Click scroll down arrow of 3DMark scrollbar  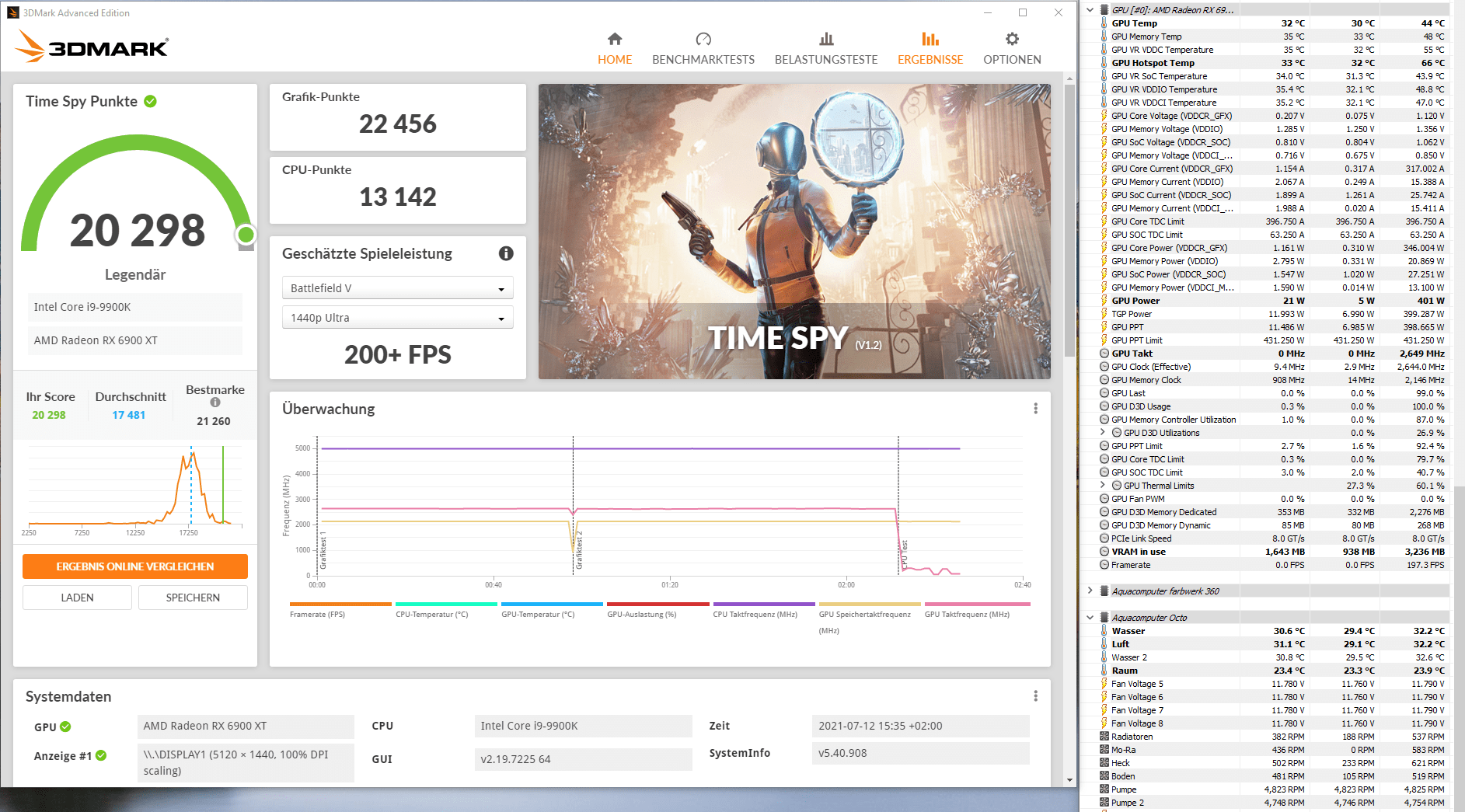click(x=1069, y=779)
